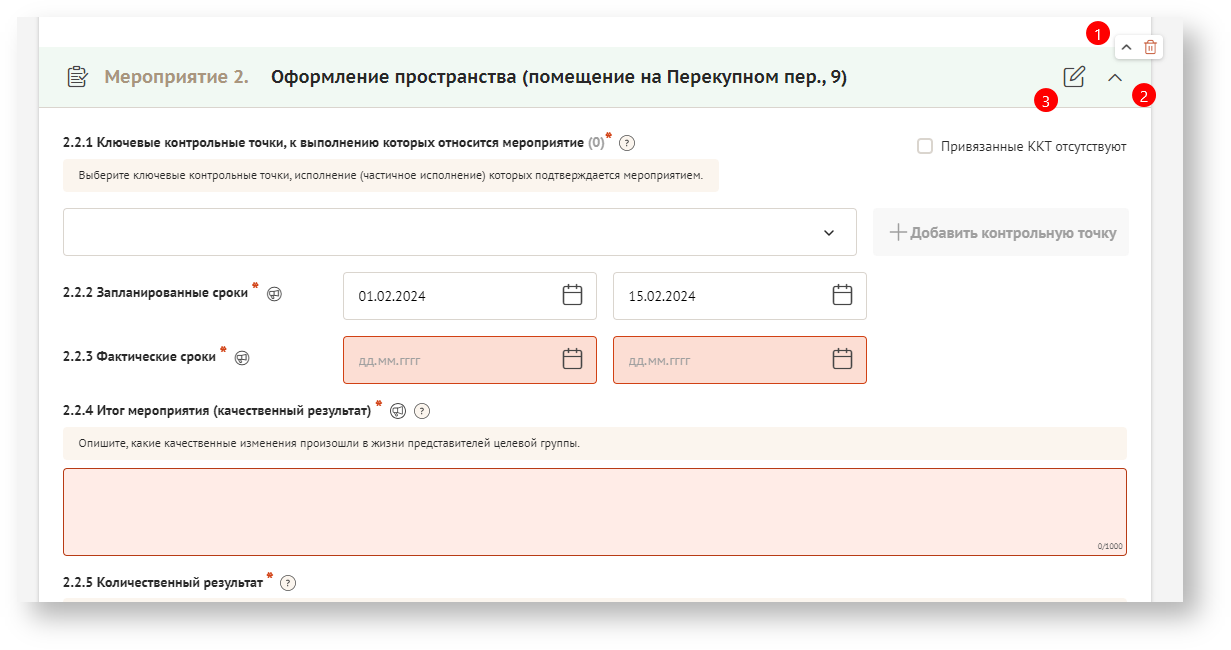
Task: Delete the event using the red trash icon
Action: tap(1150, 47)
